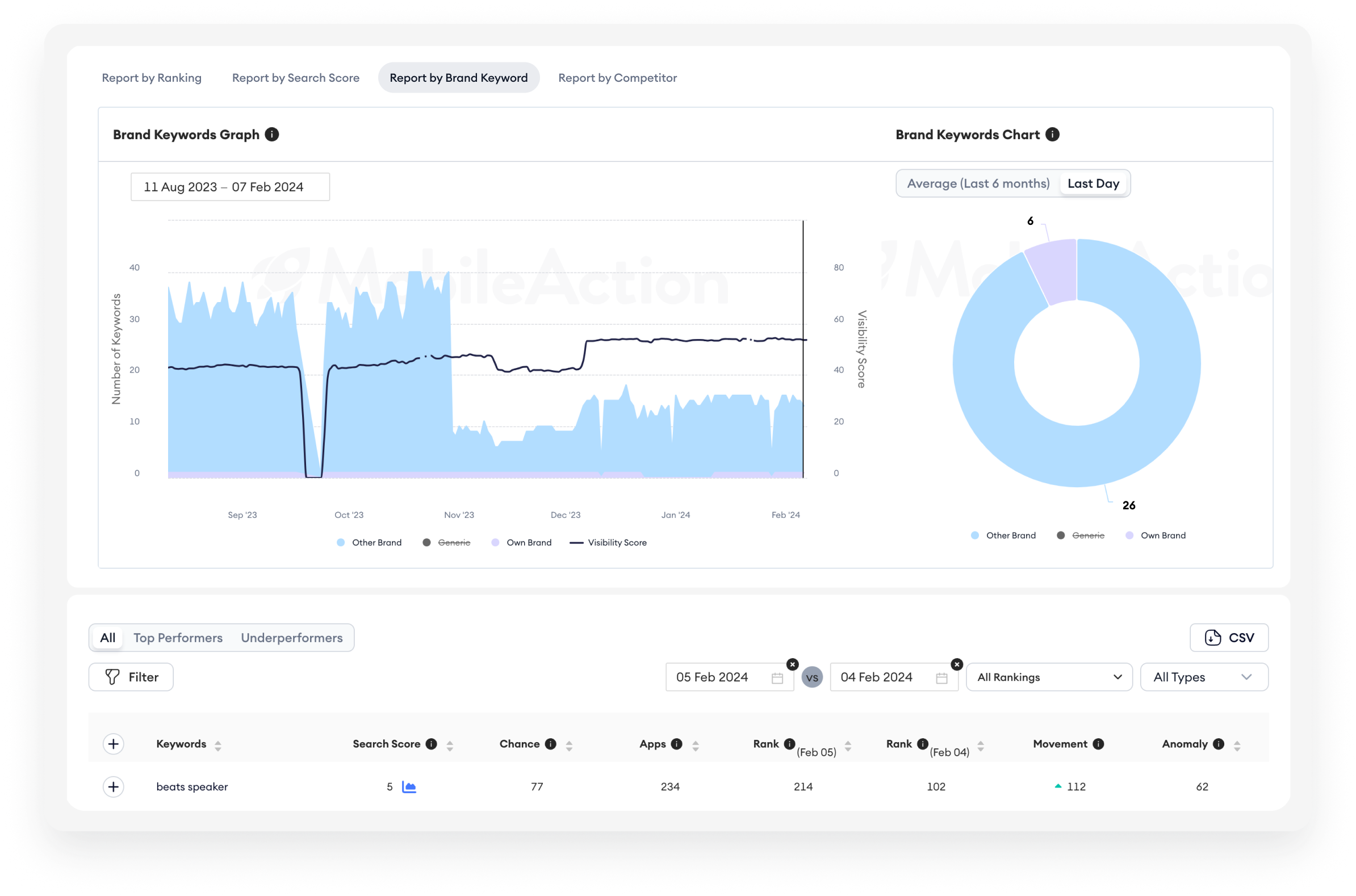Show Underperformers tab

coord(292,638)
